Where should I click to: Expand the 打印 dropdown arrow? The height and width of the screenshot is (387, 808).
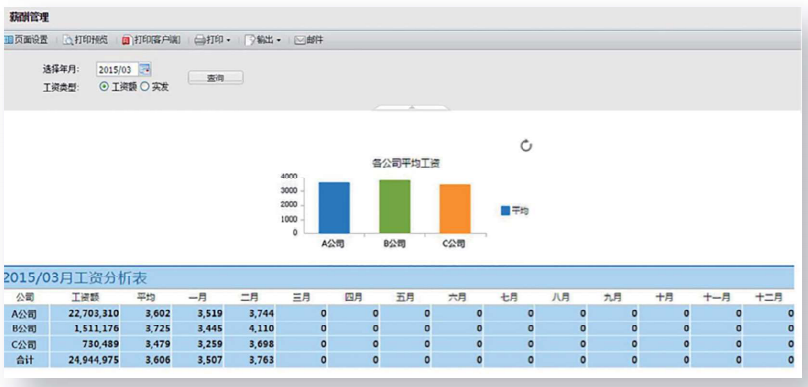(x=228, y=41)
